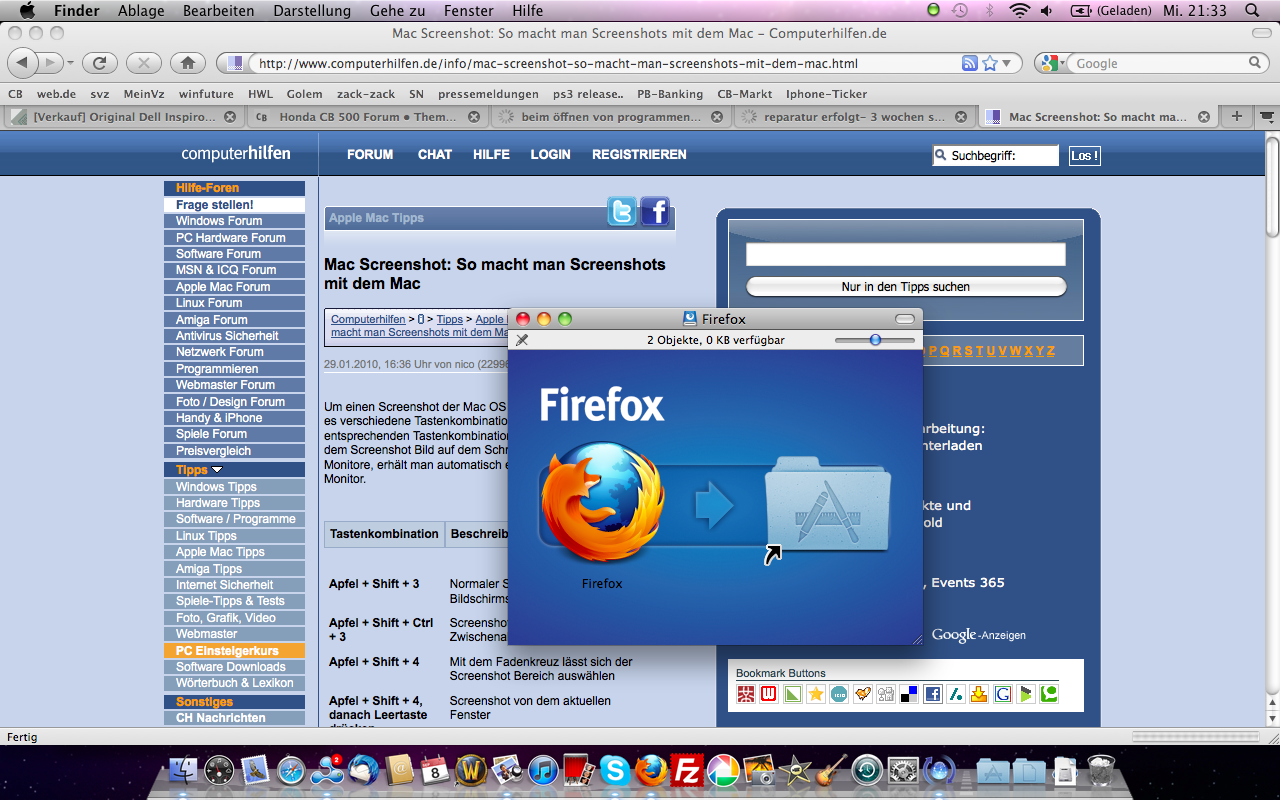Open the list all tabs dropdown
Screen dimensions: 1280x800
(1268, 116)
